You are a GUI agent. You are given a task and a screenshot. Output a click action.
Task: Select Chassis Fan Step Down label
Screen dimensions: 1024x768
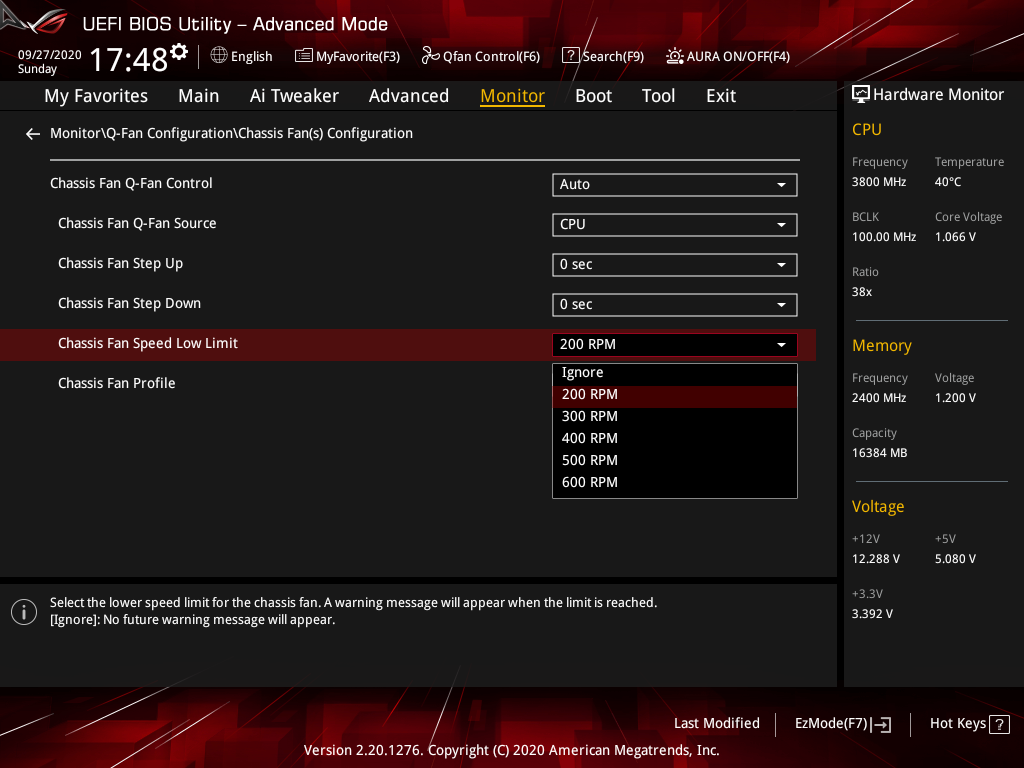(129, 304)
